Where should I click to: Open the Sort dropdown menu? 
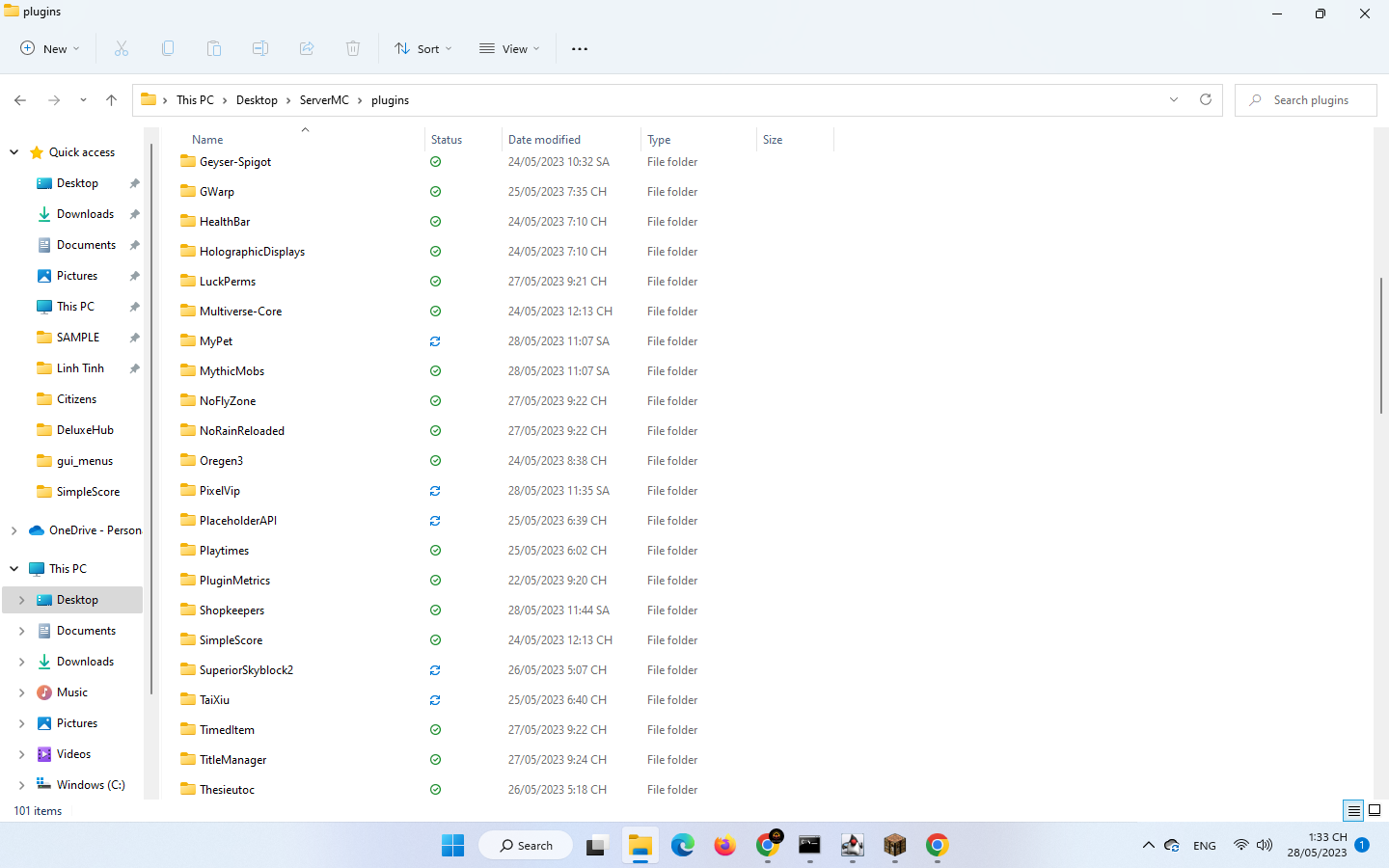pyautogui.click(x=422, y=48)
